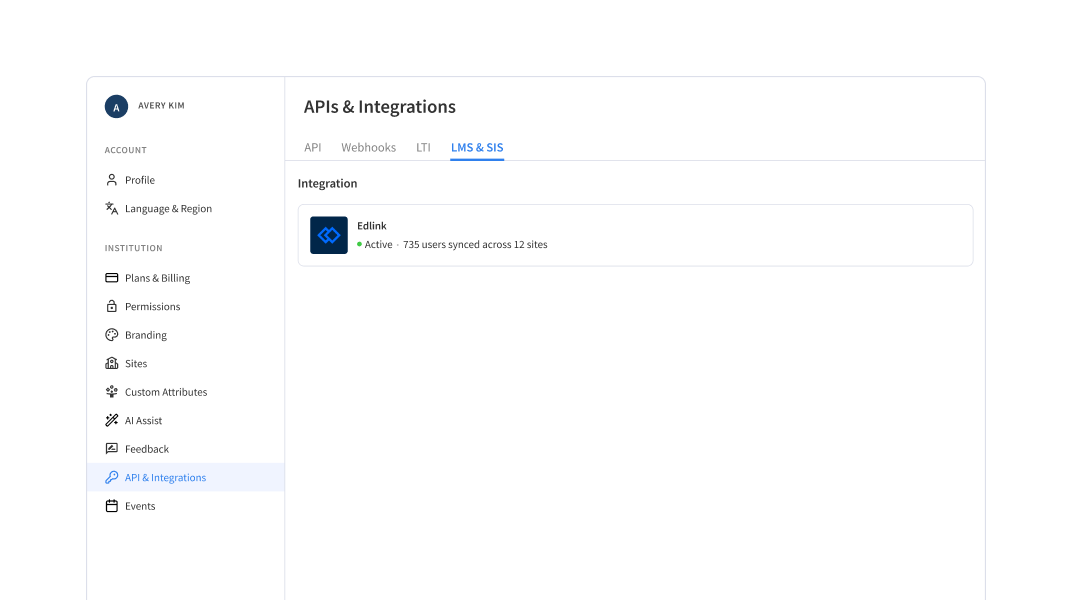The width and height of the screenshot is (1072, 600).
Task: Click the Edlink logo thumbnail
Action: tap(329, 235)
